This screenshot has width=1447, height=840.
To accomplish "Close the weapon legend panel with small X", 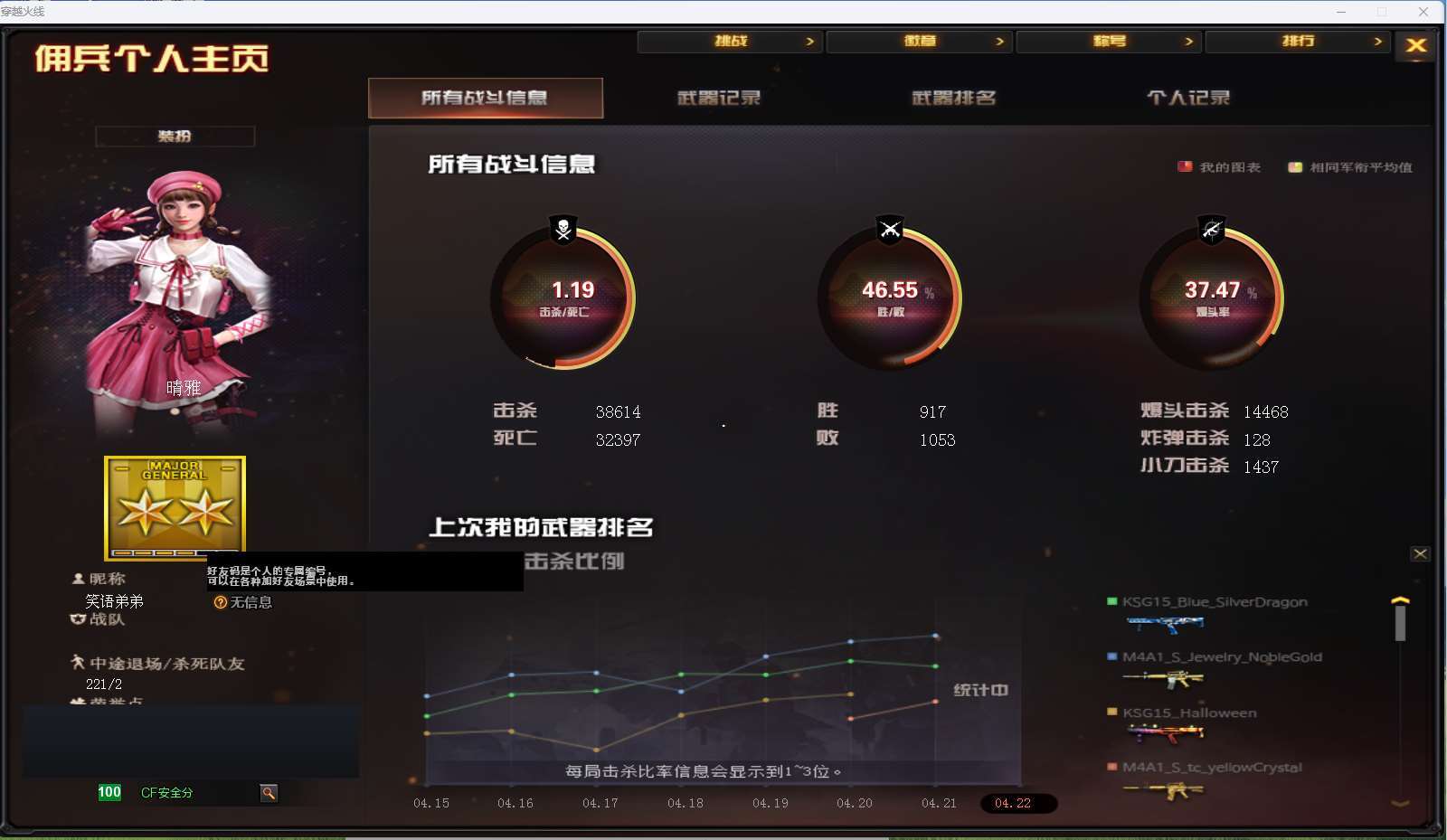I will coord(1421,553).
